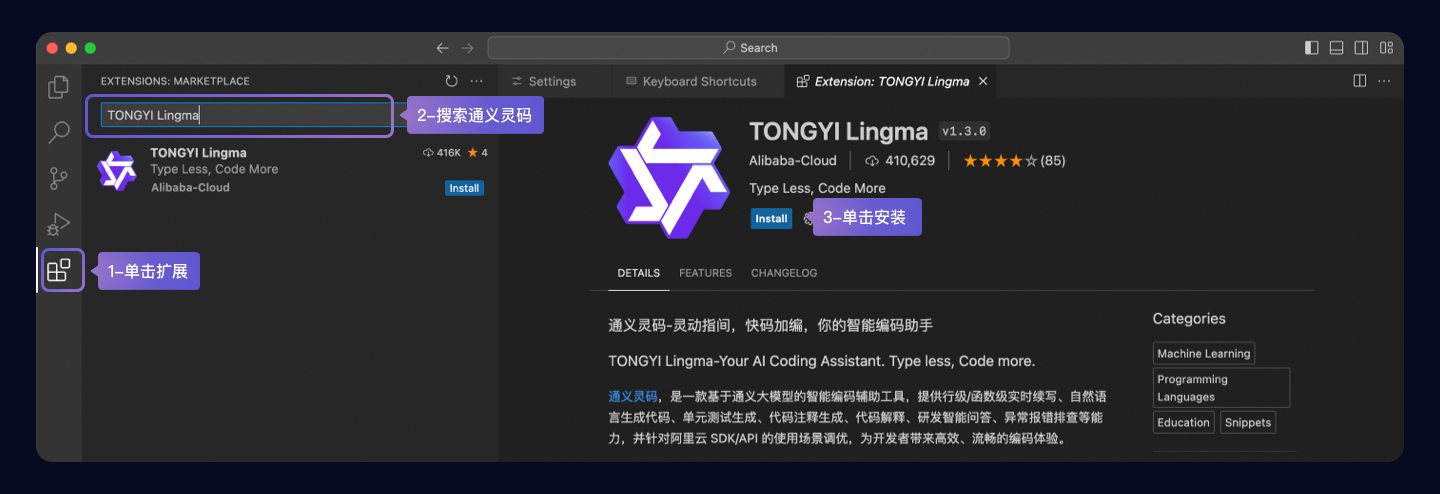Toggle bottom panel layout icon
The image size is (1440, 494).
click(1337, 48)
